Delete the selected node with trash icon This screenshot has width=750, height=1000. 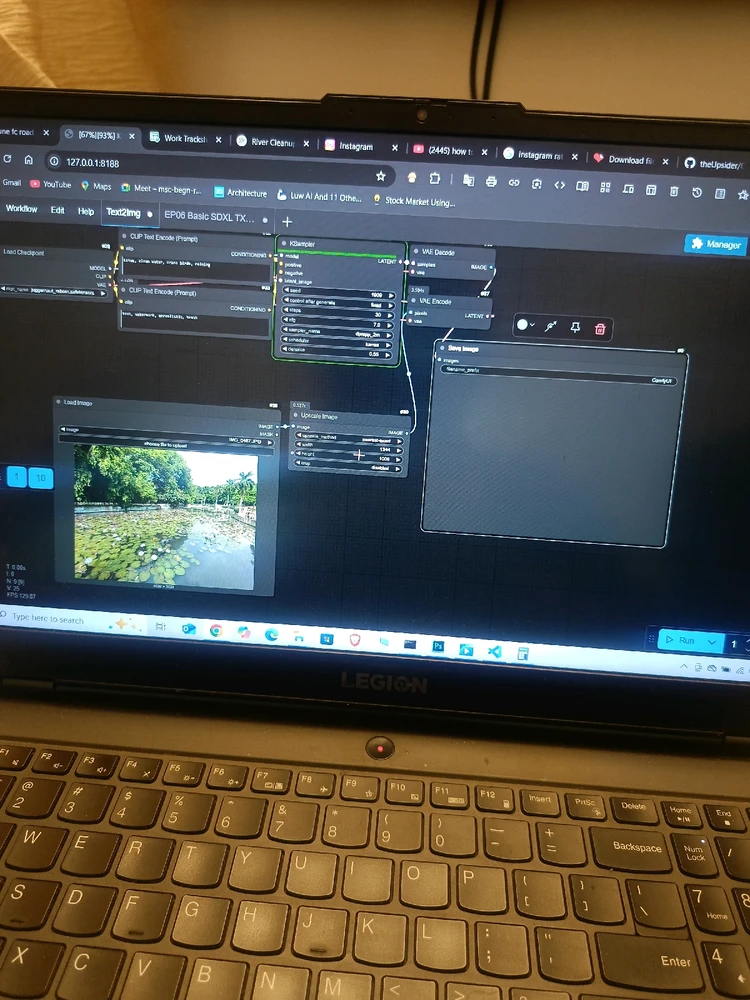599,328
